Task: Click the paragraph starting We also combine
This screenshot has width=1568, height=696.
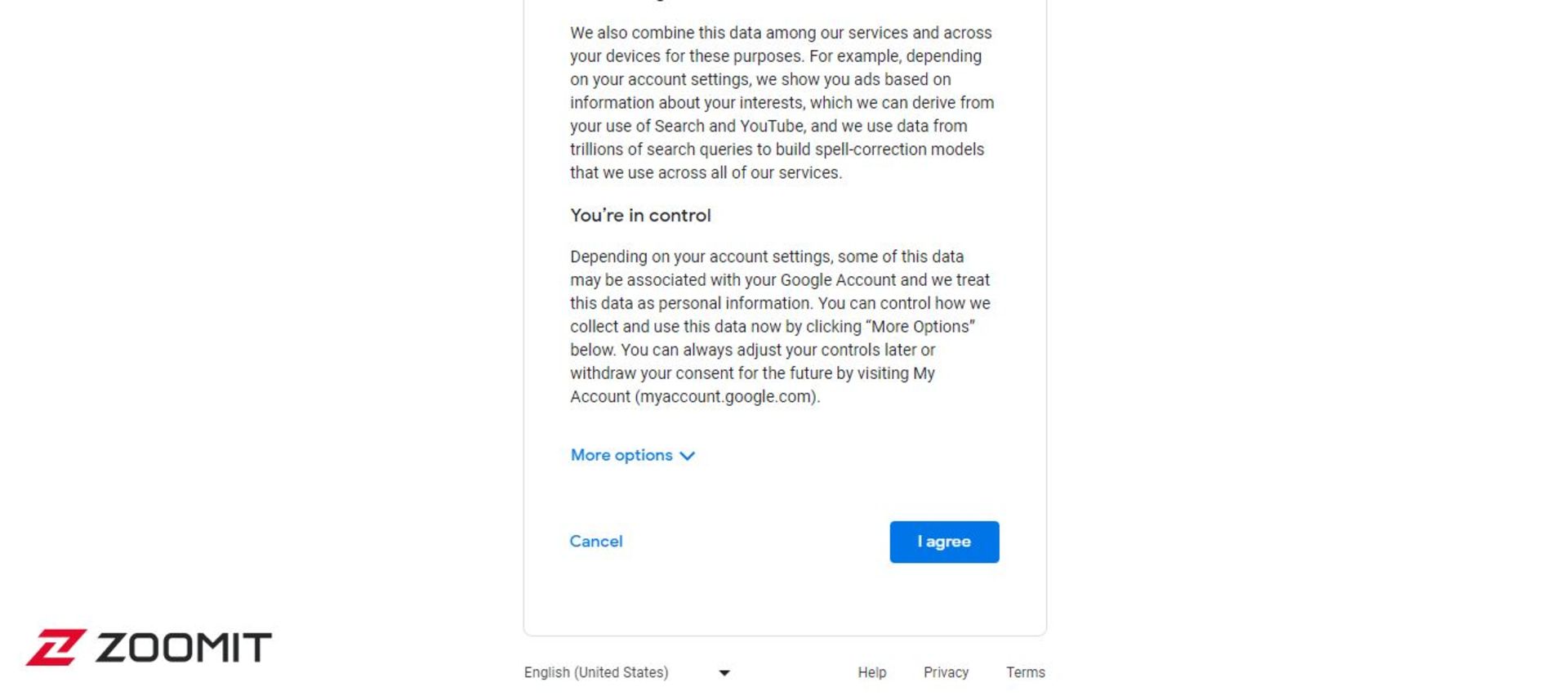Action: click(x=782, y=103)
